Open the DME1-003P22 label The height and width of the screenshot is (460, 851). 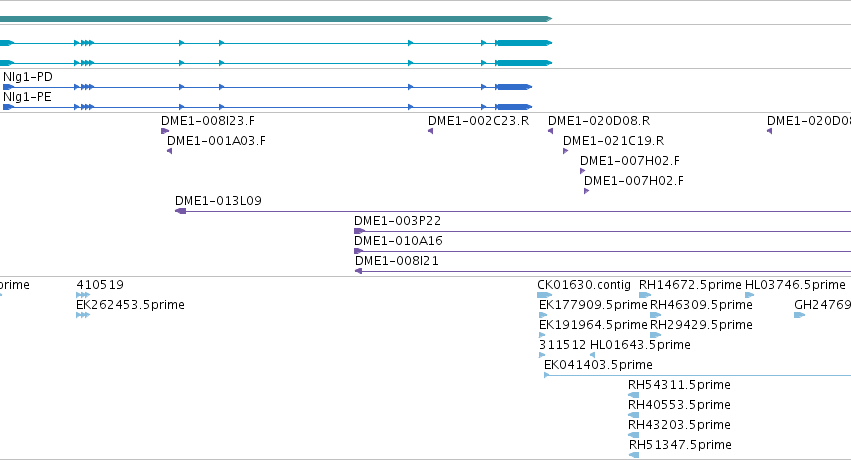pyautogui.click(x=397, y=221)
